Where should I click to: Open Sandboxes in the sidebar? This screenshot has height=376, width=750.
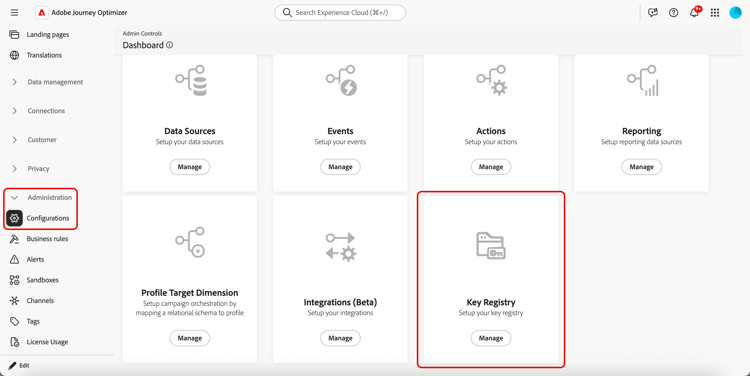43,280
